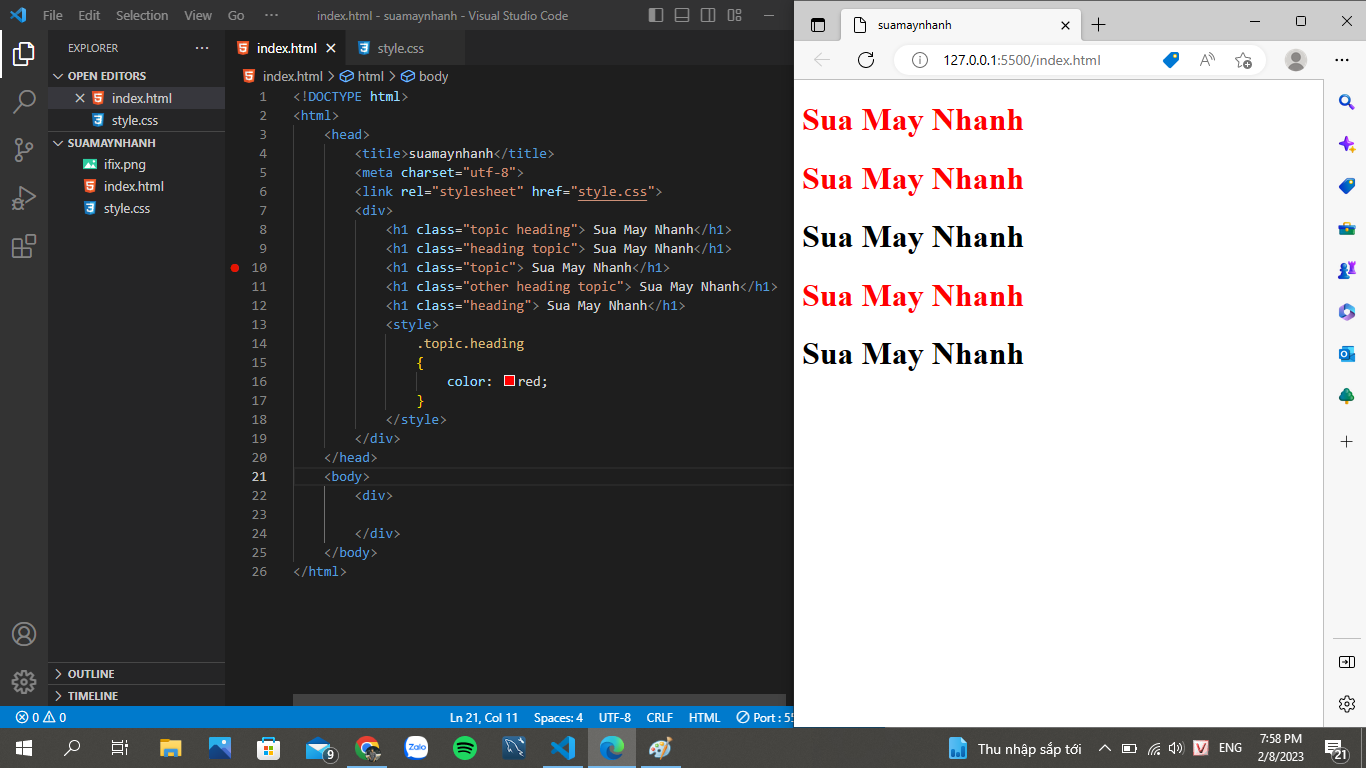Viewport: 1366px width, 768px height.
Task: View site information icon in address bar
Action: tap(920, 60)
